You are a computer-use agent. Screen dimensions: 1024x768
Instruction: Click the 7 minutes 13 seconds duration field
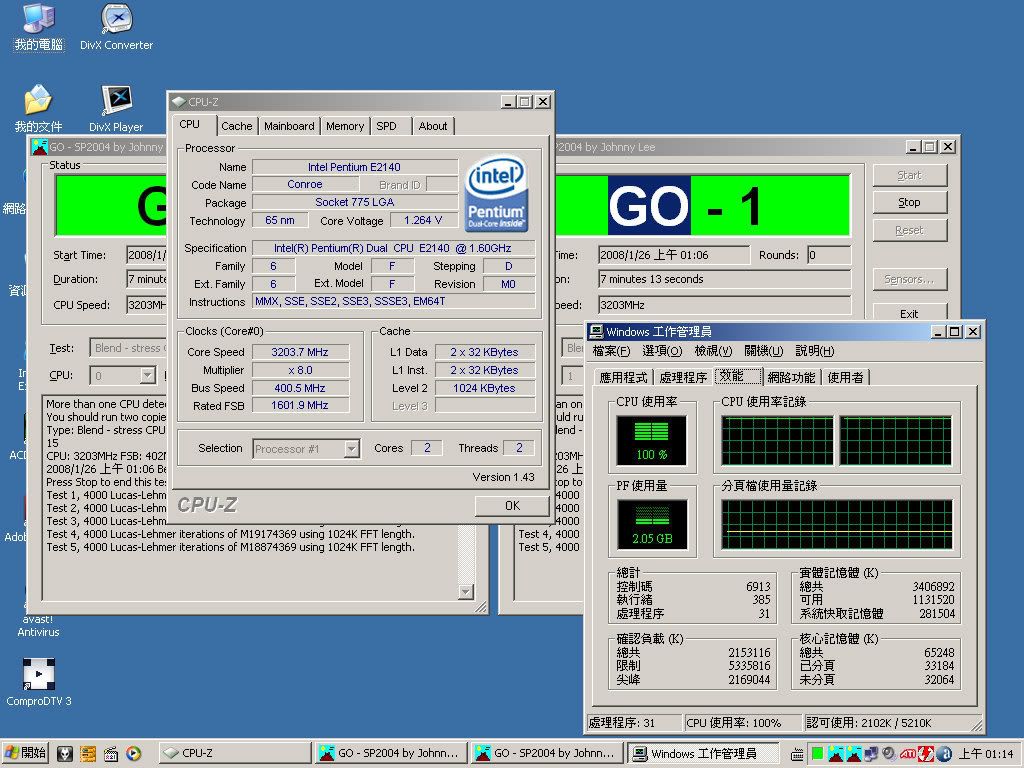pos(724,280)
